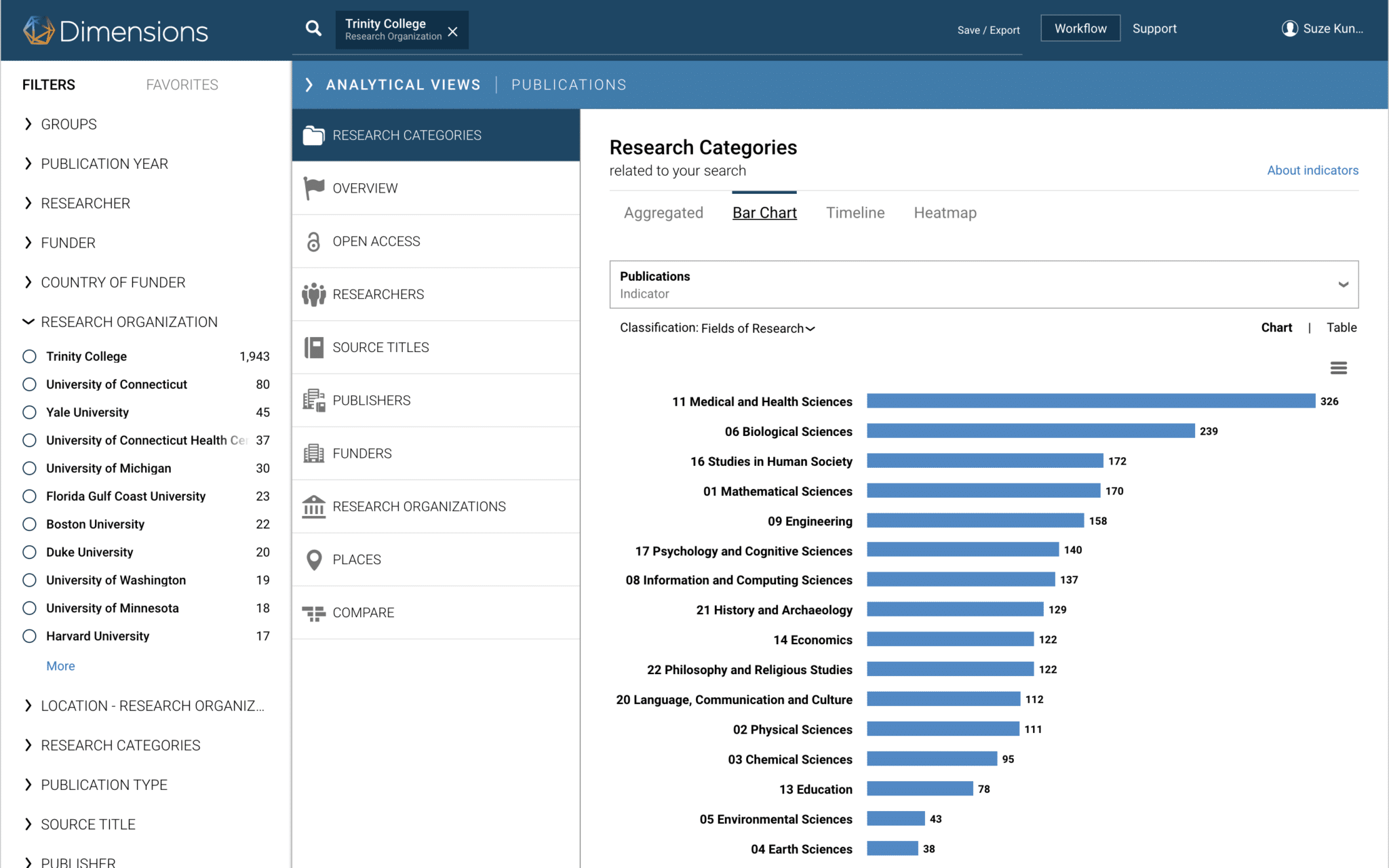The width and height of the screenshot is (1389, 868).
Task: Show more research organizations
Action: 60,666
